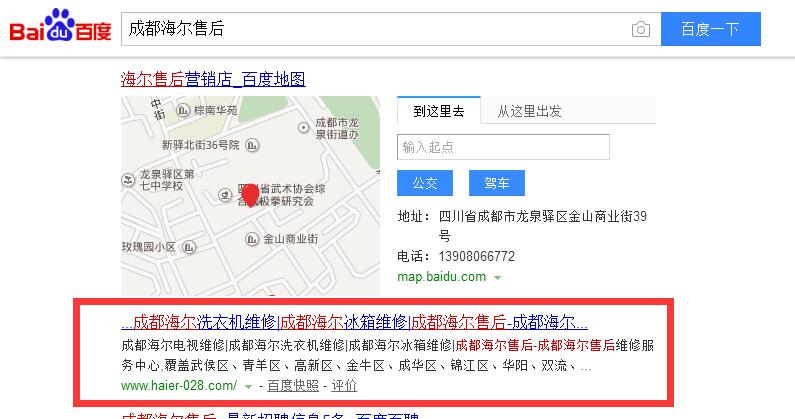Switch to 从这里出发 tab
This screenshot has width=795, height=419.
529,111
